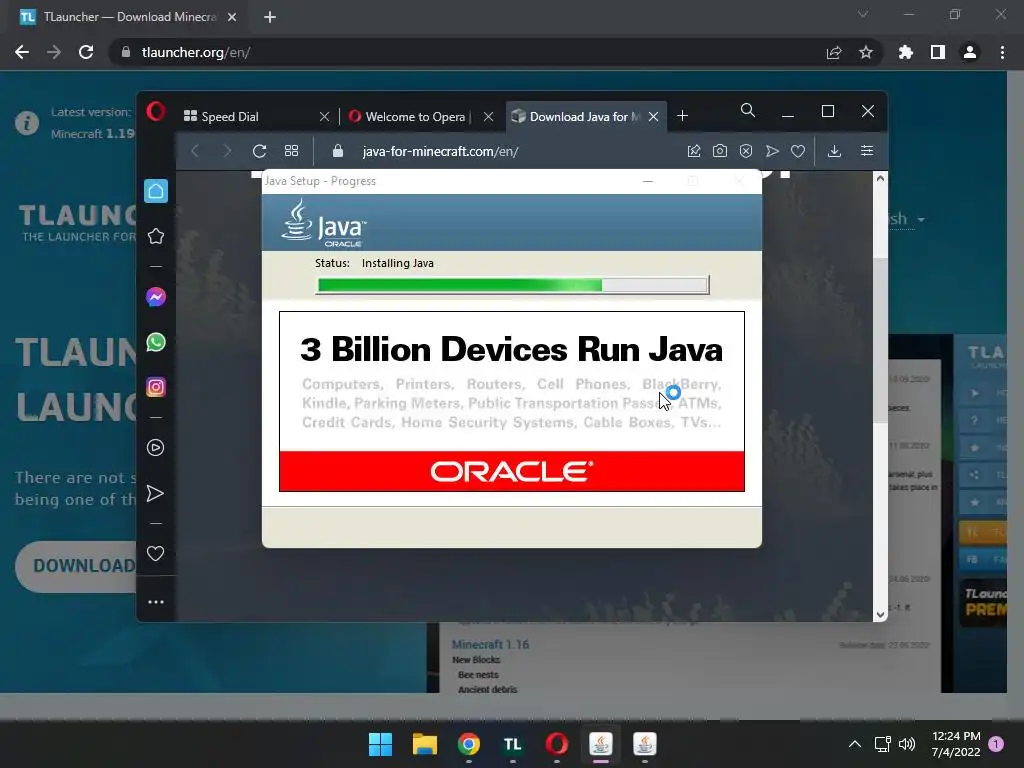Open File Explorer from taskbar
The image size is (1024, 768).
[424, 744]
